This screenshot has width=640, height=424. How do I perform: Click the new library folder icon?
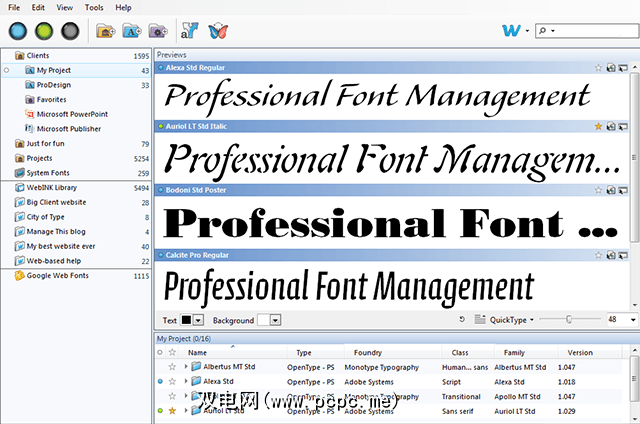point(105,31)
